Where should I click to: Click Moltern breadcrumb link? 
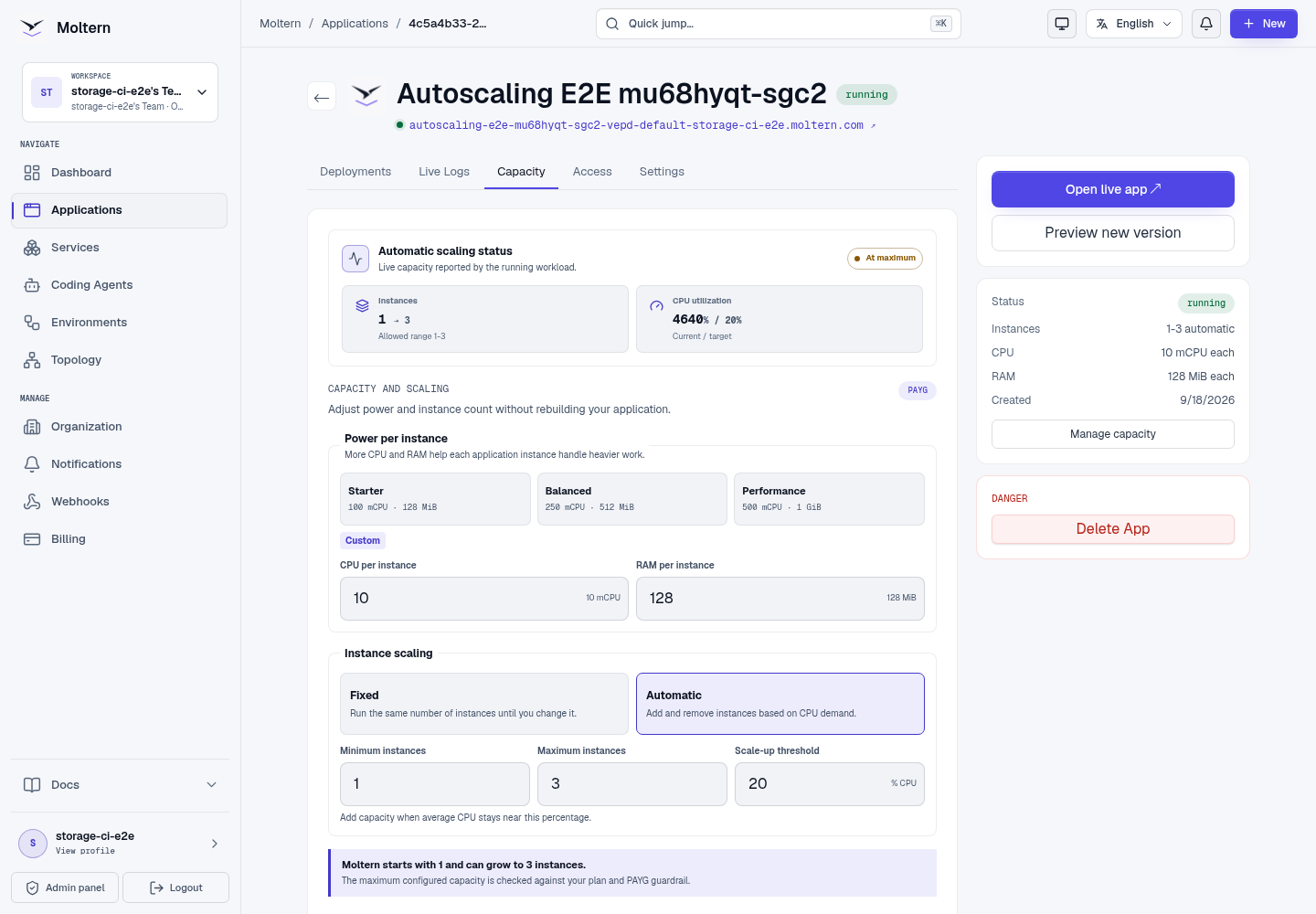[x=280, y=24]
